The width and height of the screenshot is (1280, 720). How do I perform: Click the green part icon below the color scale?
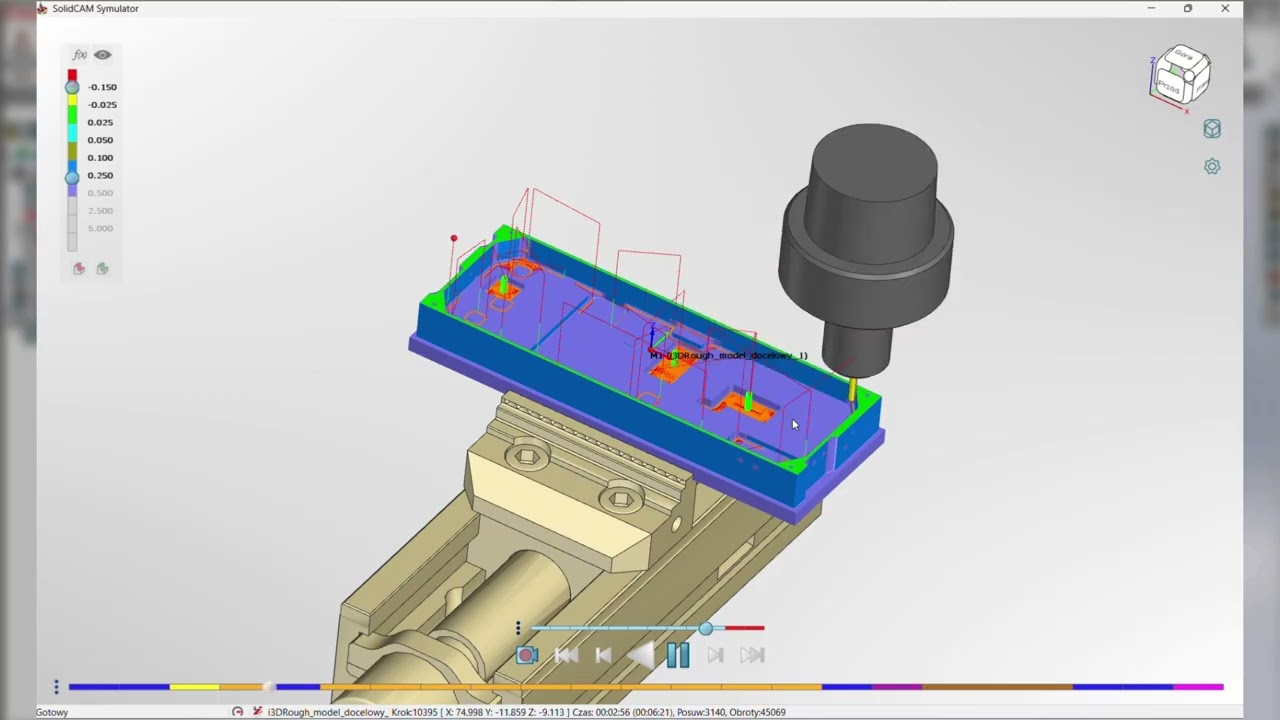point(102,268)
